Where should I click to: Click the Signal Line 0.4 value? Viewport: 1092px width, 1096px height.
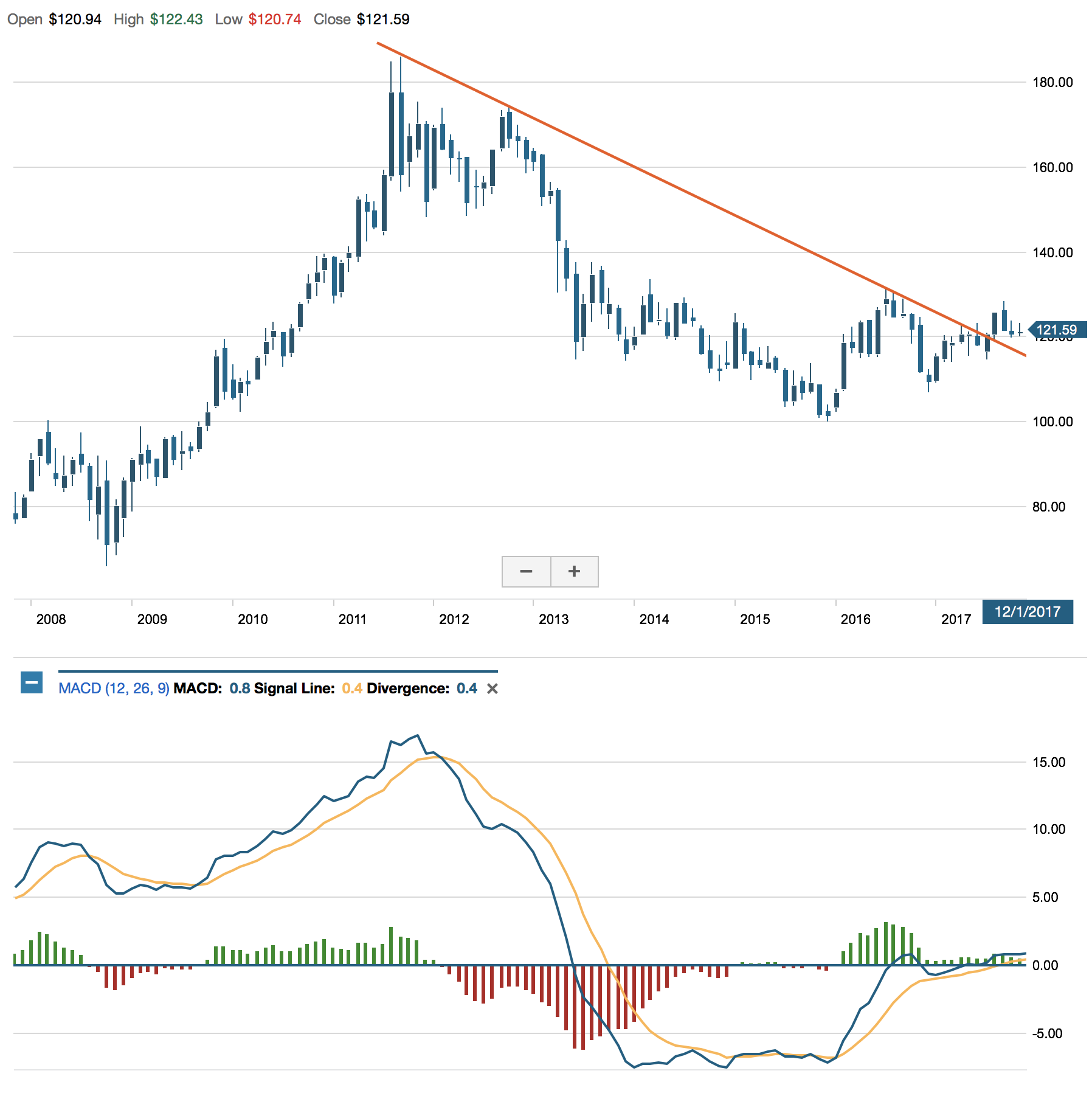click(x=352, y=688)
